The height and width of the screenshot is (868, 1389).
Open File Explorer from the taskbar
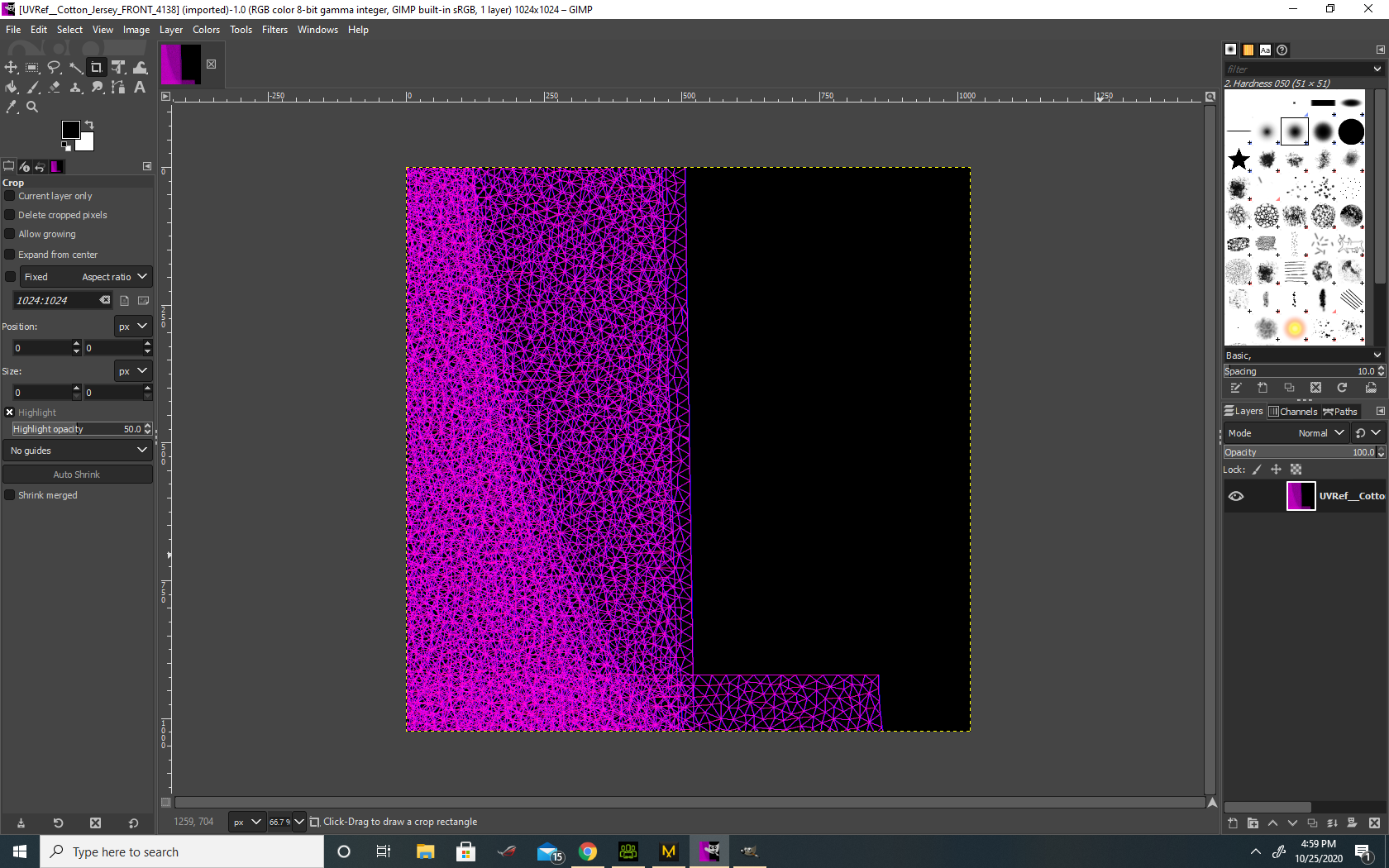[x=425, y=851]
